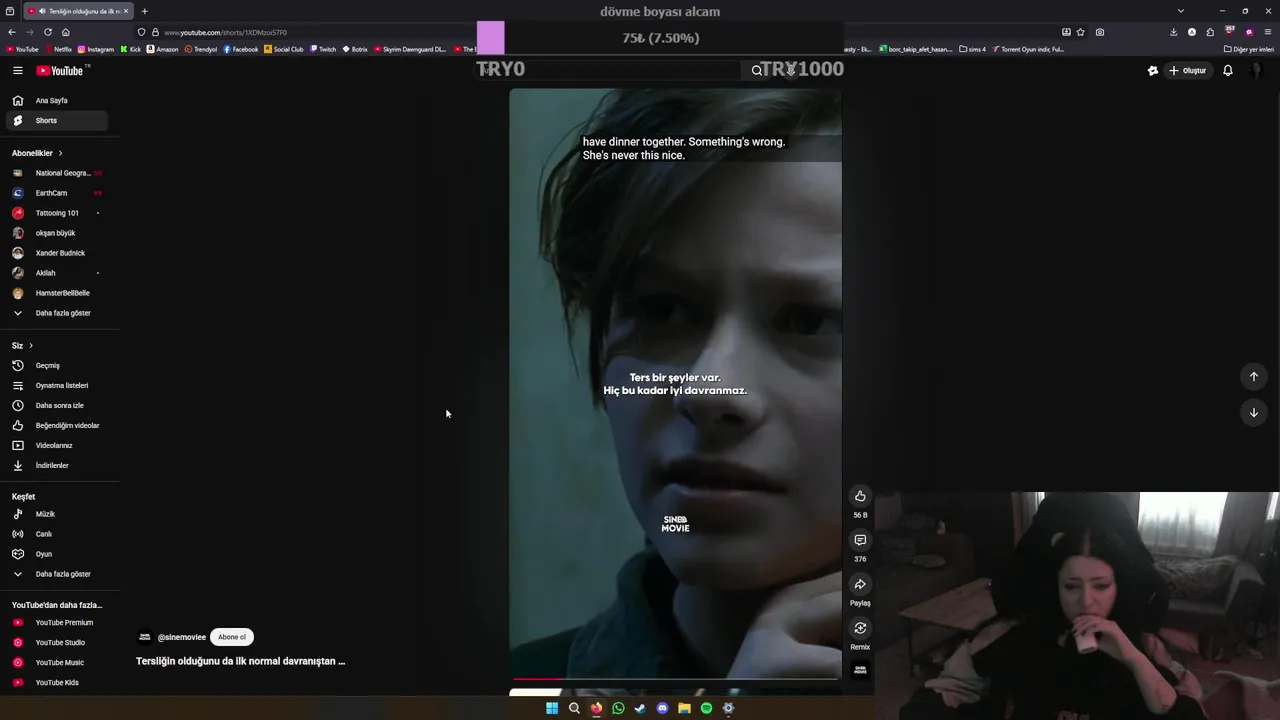Open the @sinemoviee channel

181,637
